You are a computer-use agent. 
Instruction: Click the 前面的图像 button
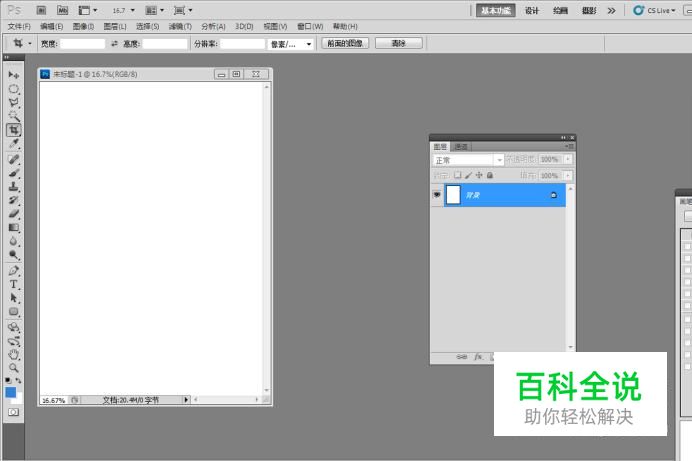point(345,43)
